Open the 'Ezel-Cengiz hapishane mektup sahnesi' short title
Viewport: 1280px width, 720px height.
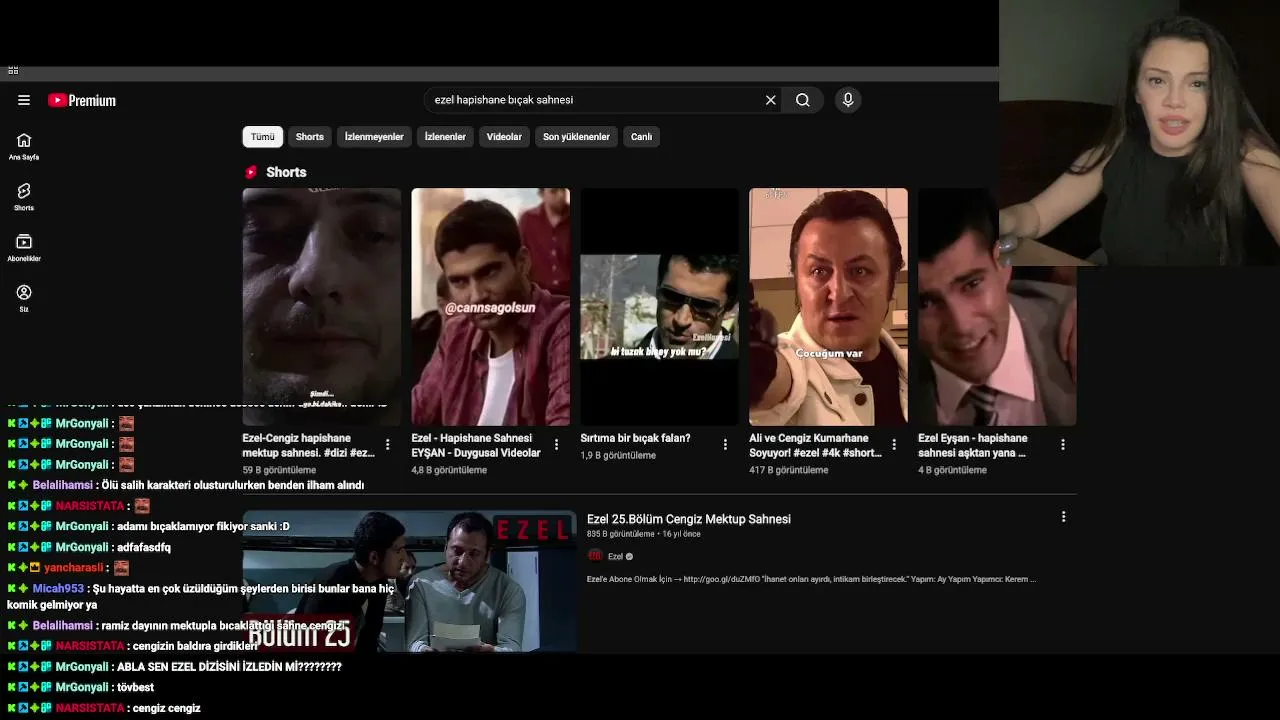click(x=309, y=445)
